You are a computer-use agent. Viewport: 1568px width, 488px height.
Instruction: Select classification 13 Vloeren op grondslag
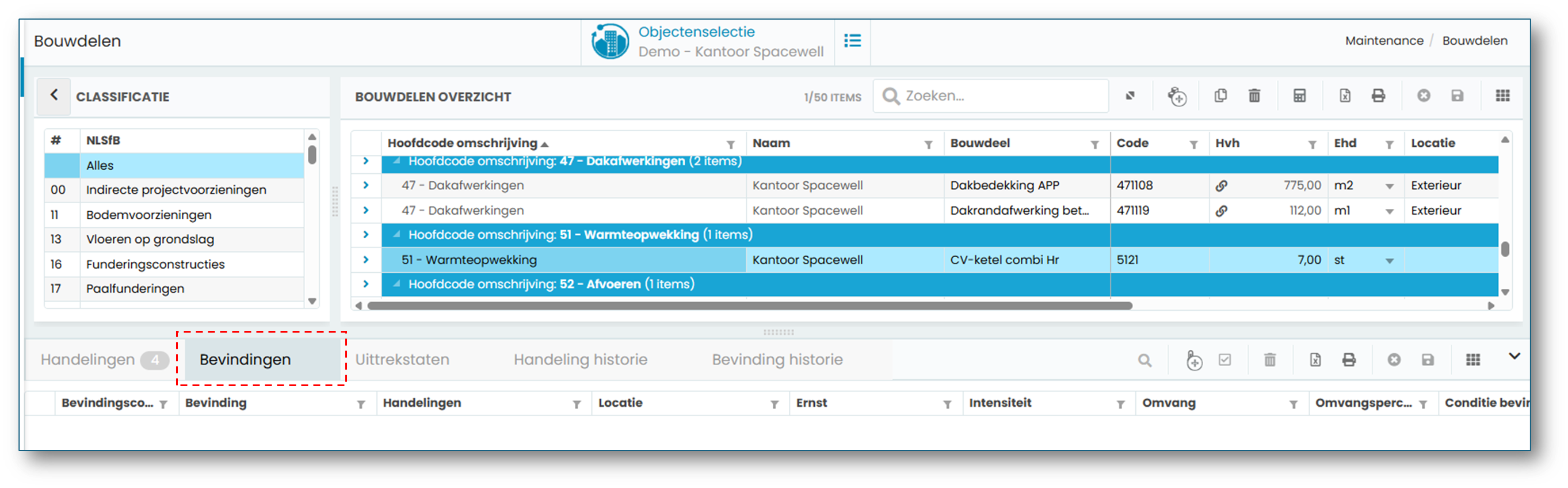[174, 240]
